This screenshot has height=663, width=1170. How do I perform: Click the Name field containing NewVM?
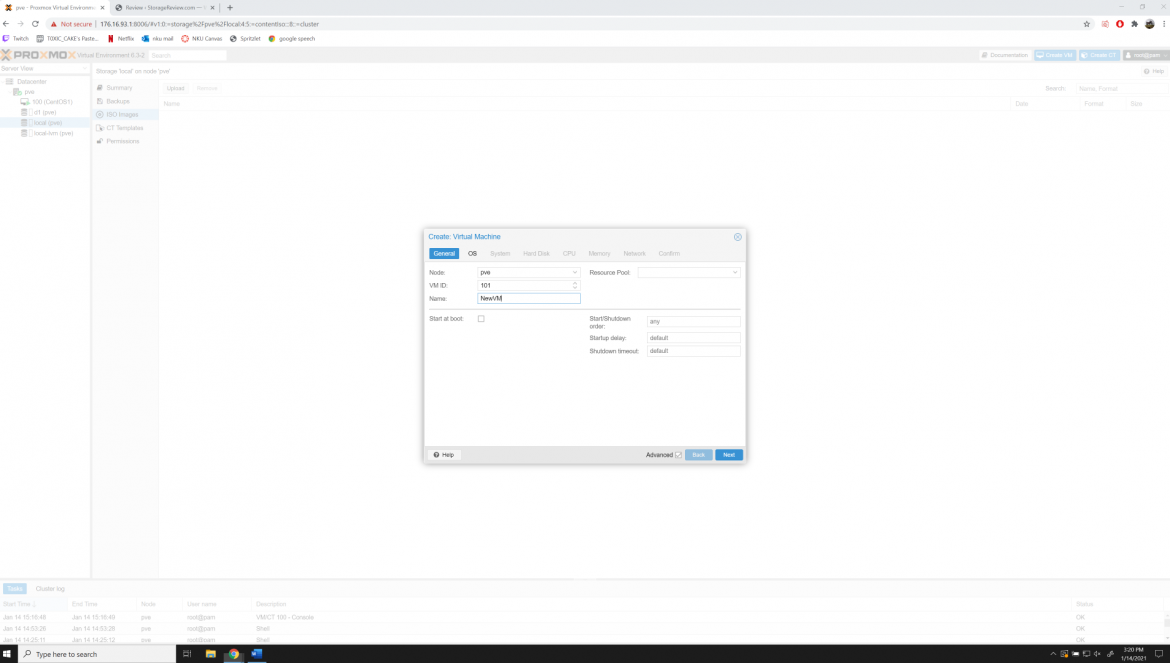tap(528, 298)
